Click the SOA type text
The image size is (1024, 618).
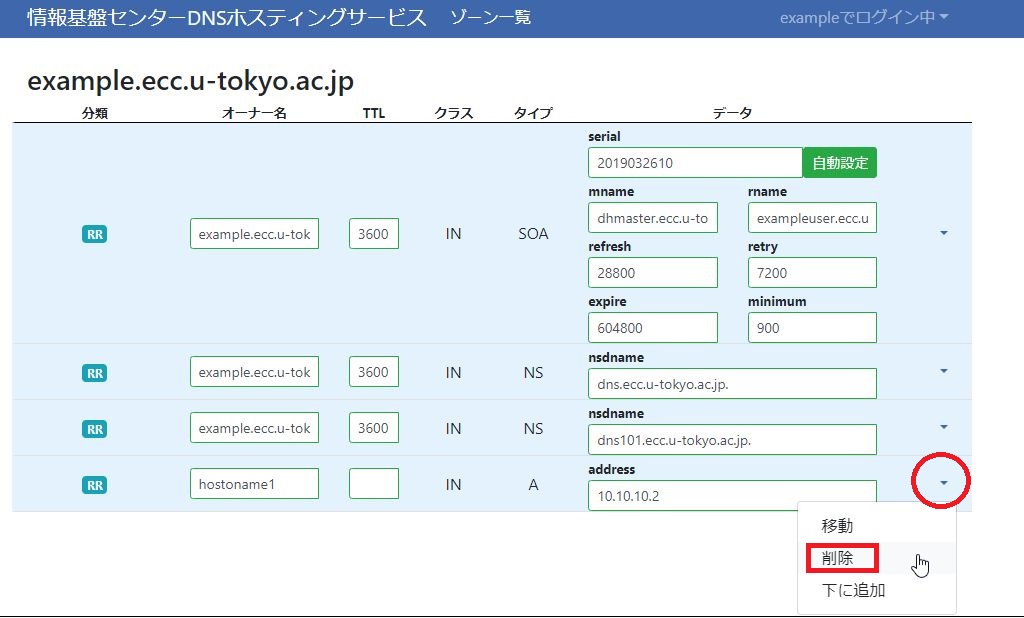pyautogui.click(x=533, y=234)
